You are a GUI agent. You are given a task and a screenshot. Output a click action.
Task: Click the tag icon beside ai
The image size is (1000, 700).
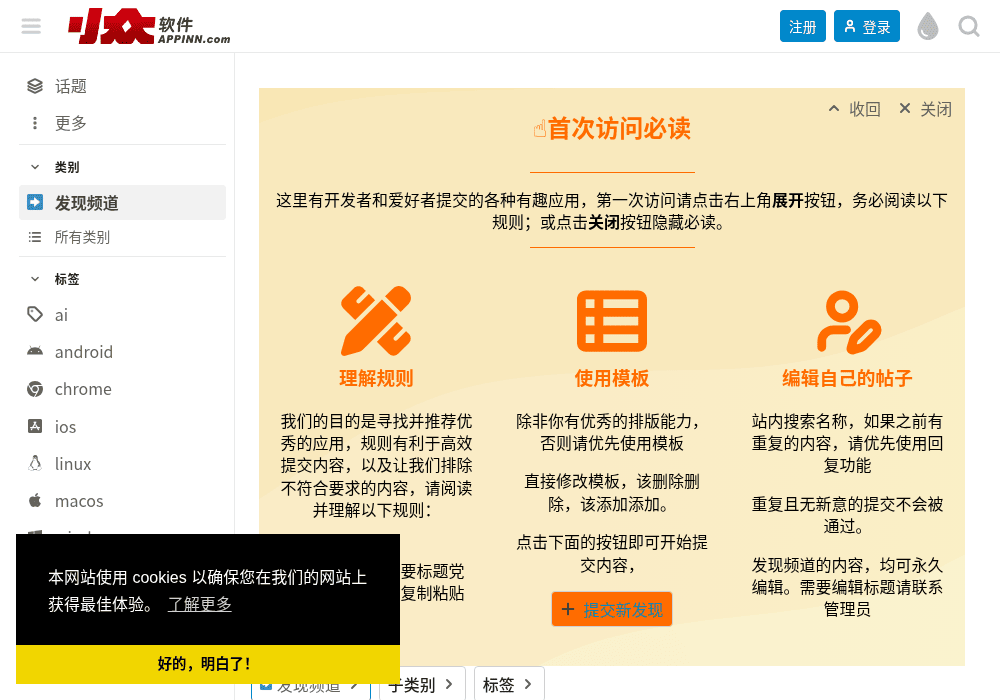(35, 314)
